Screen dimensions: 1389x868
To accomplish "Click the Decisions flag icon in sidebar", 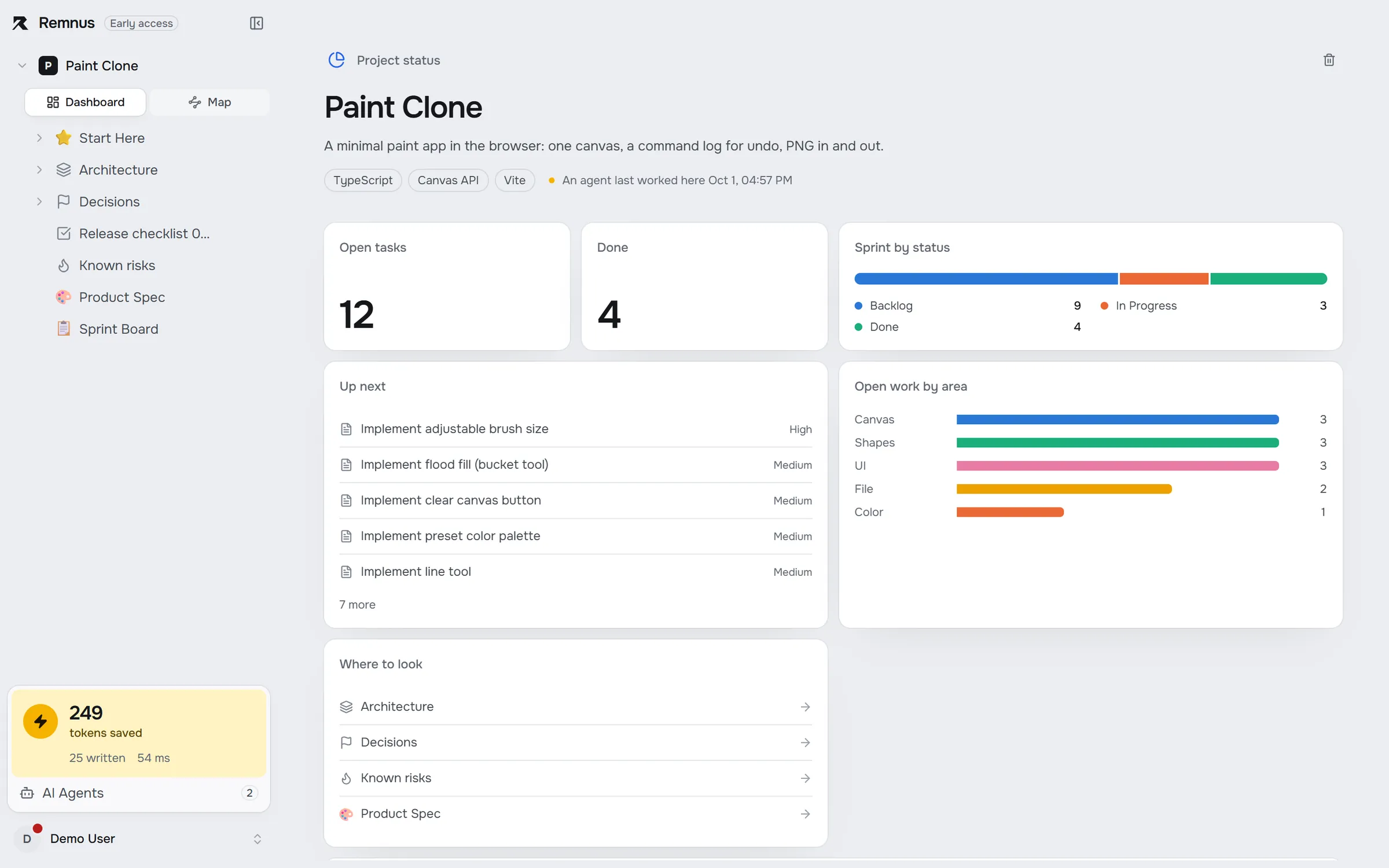I will point(63,201).
